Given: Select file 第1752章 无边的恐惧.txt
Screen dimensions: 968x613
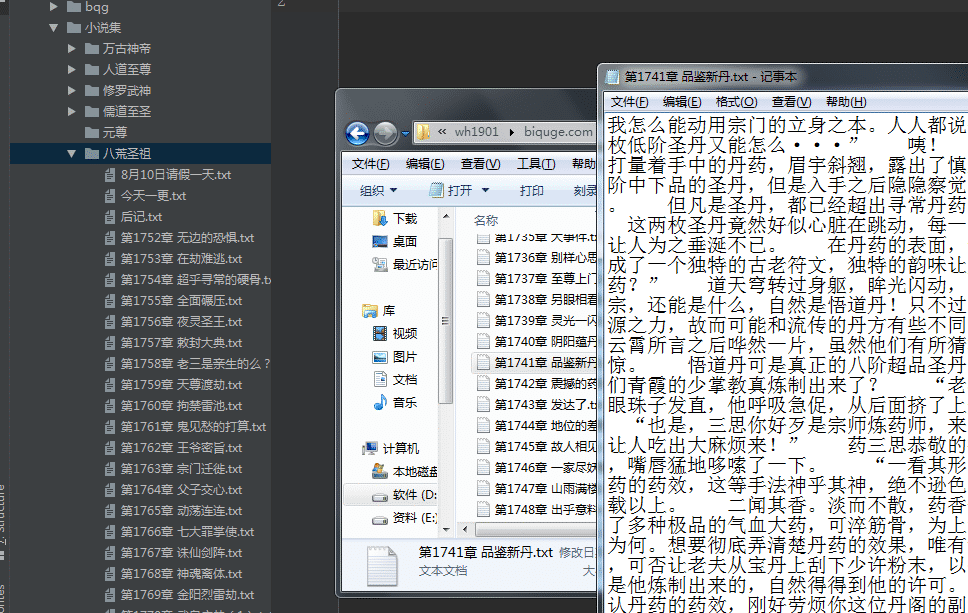Looking at the screenshot, I should point(187,238).
